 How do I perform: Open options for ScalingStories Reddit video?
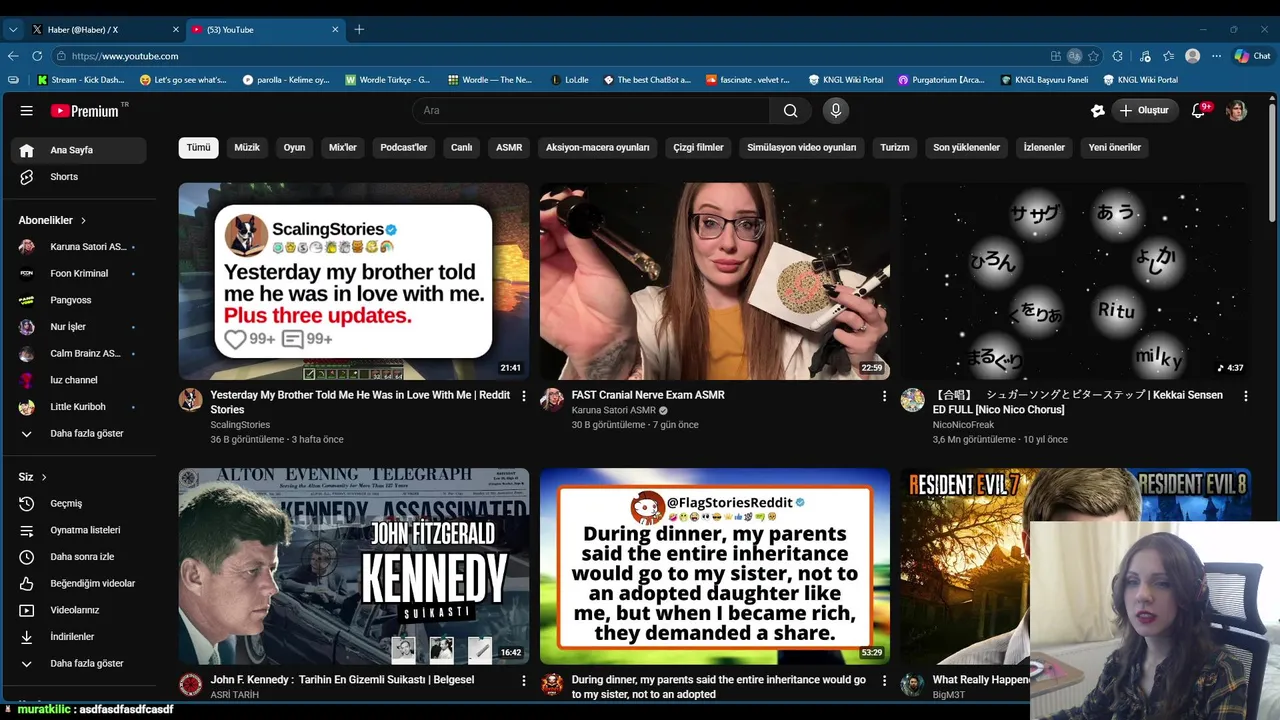pos(523,396)
